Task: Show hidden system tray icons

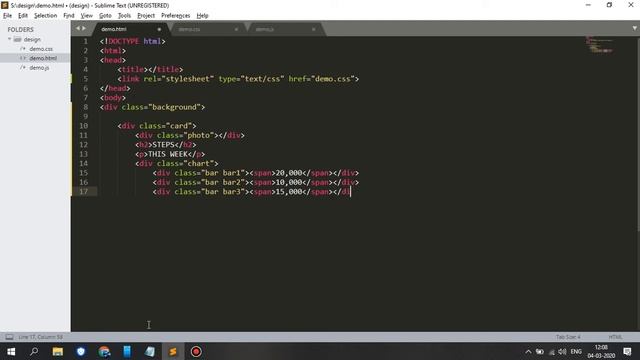Action: (528, 351)
